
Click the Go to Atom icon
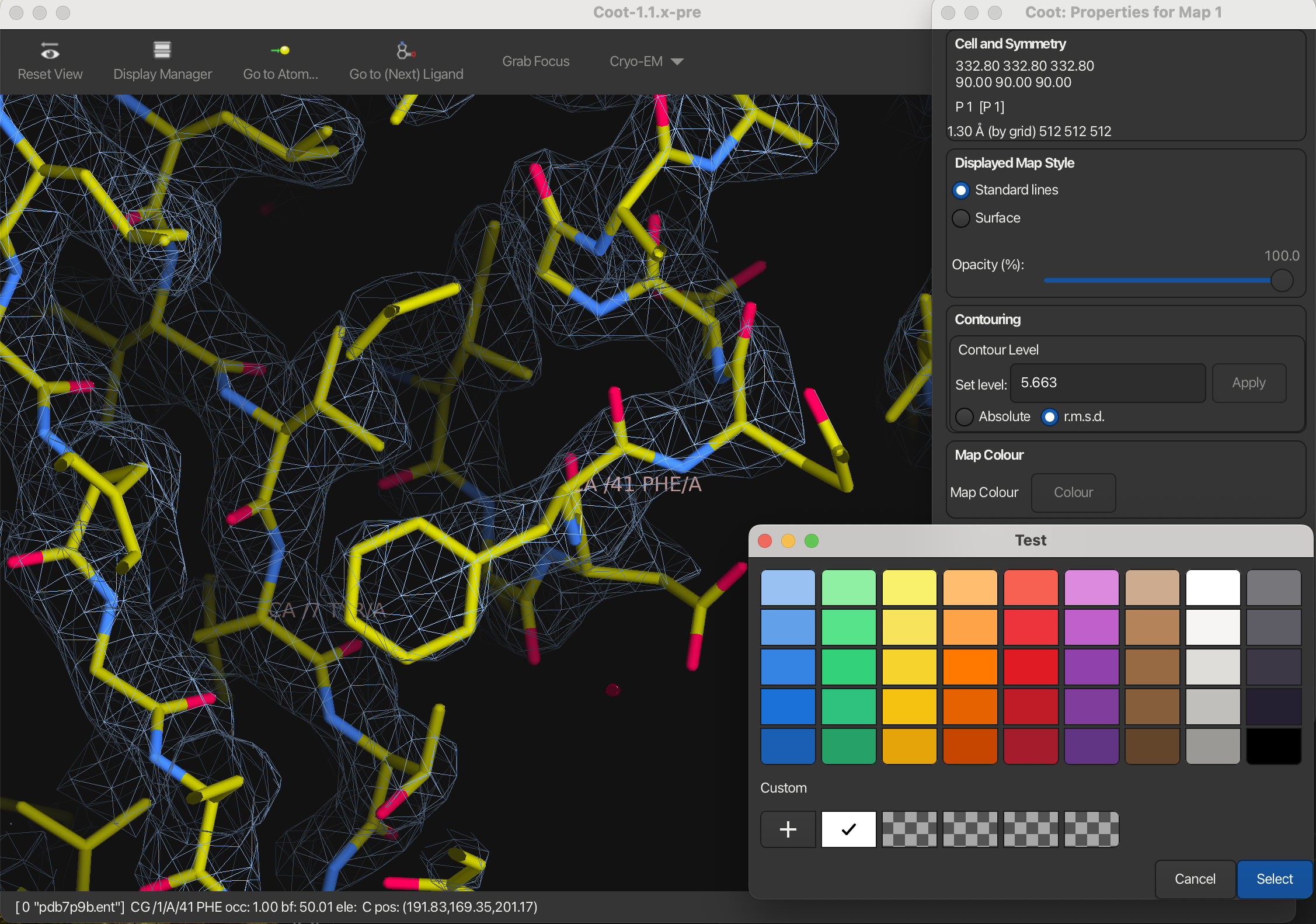point(280,51)
